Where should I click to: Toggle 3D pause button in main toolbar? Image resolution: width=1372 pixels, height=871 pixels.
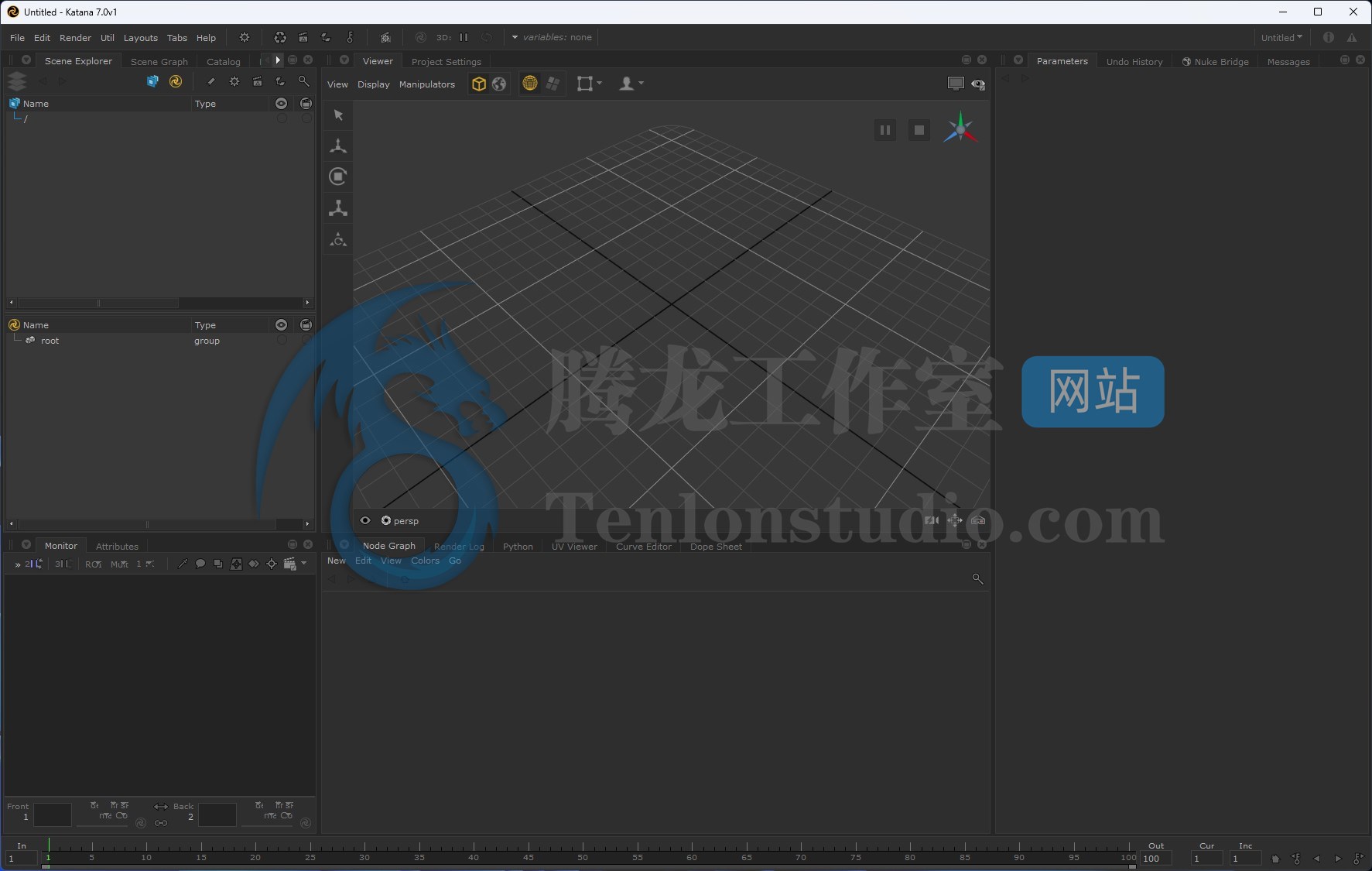pyautogui.click(x=464, y=37)
